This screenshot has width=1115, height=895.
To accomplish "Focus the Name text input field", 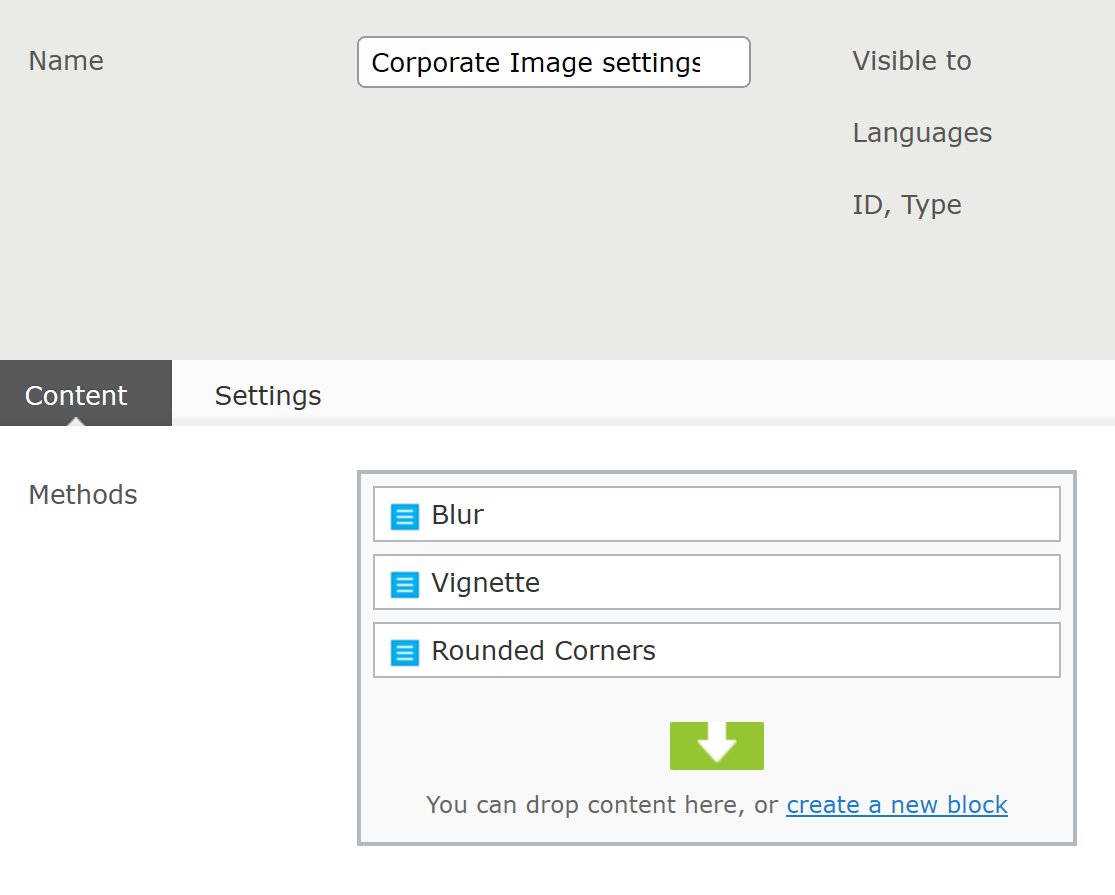I will click(553, 63).
